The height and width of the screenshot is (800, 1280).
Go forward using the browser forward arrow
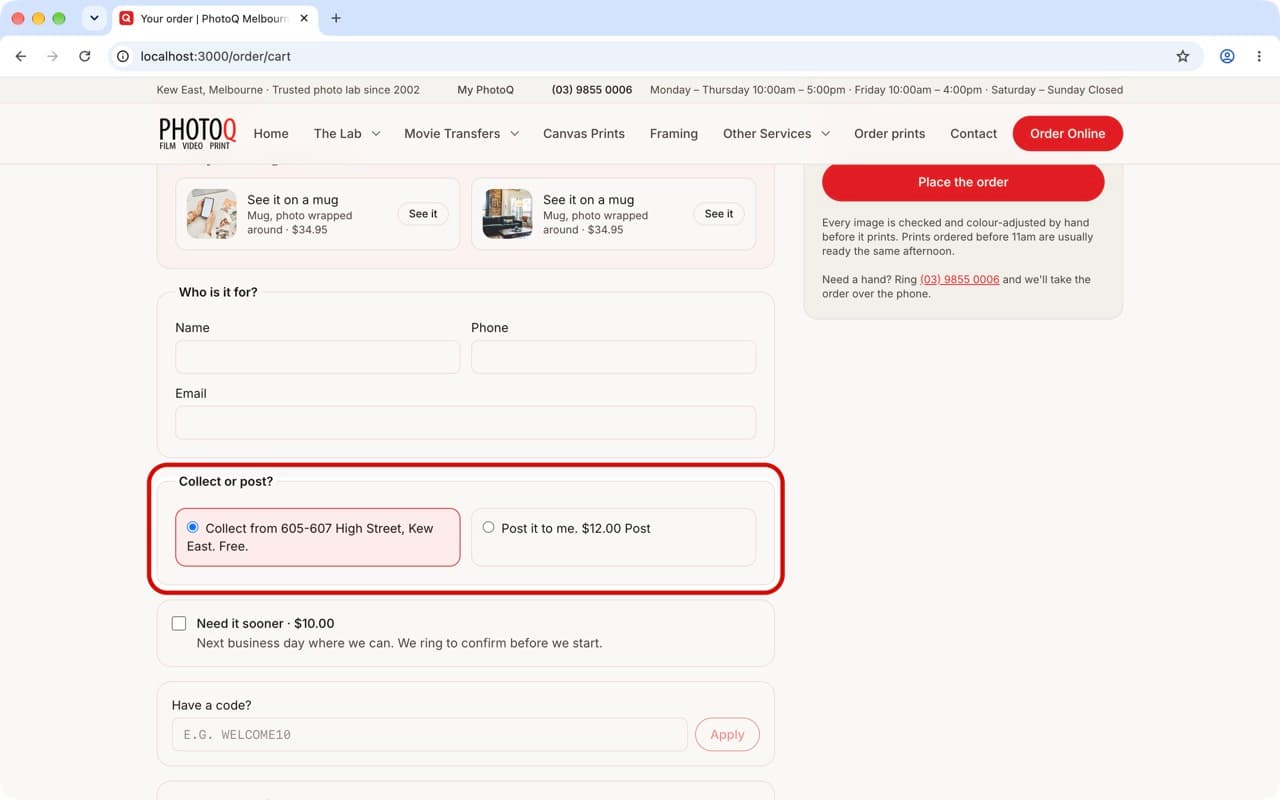[x=53, y=57]
